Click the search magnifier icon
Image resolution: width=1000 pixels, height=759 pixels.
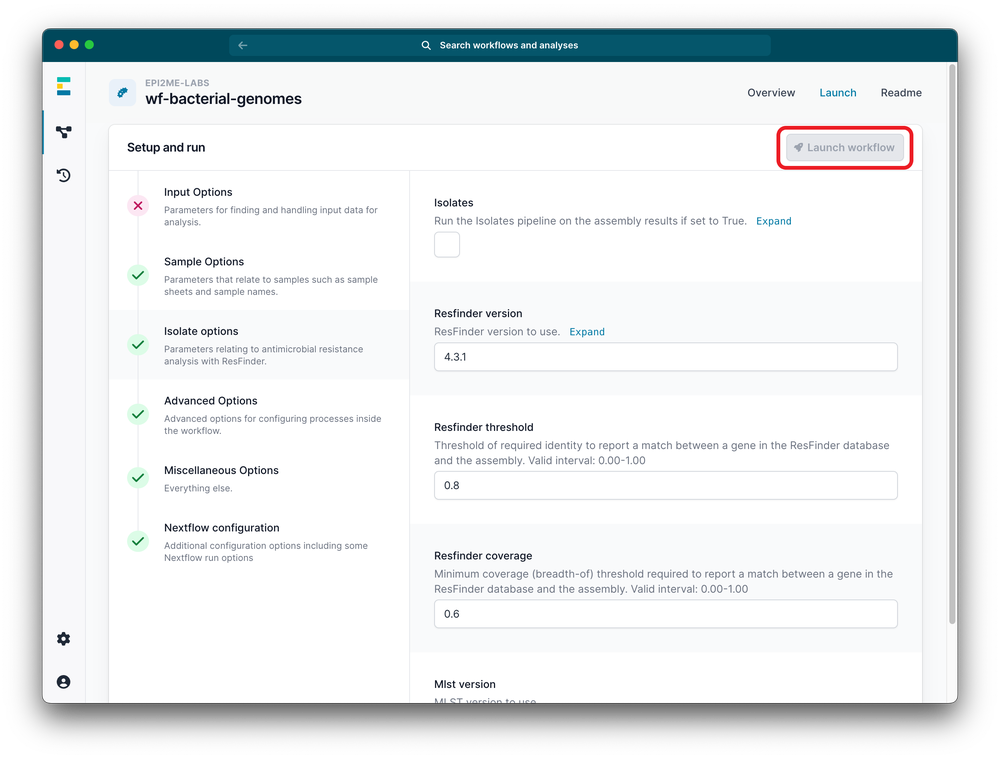point(426,45)
